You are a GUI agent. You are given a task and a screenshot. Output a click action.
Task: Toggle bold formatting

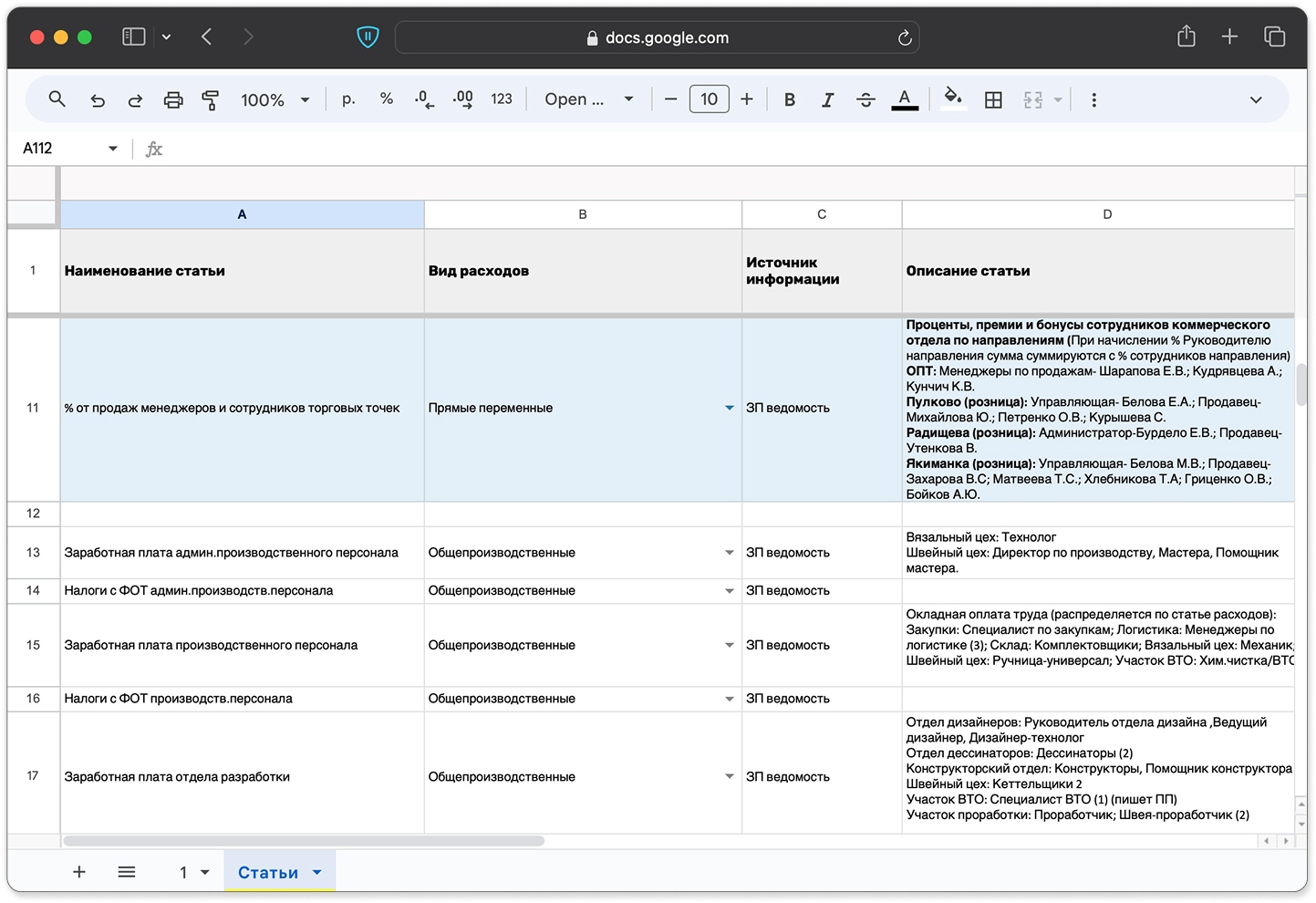pyautogui.click(x=790, y=100)
